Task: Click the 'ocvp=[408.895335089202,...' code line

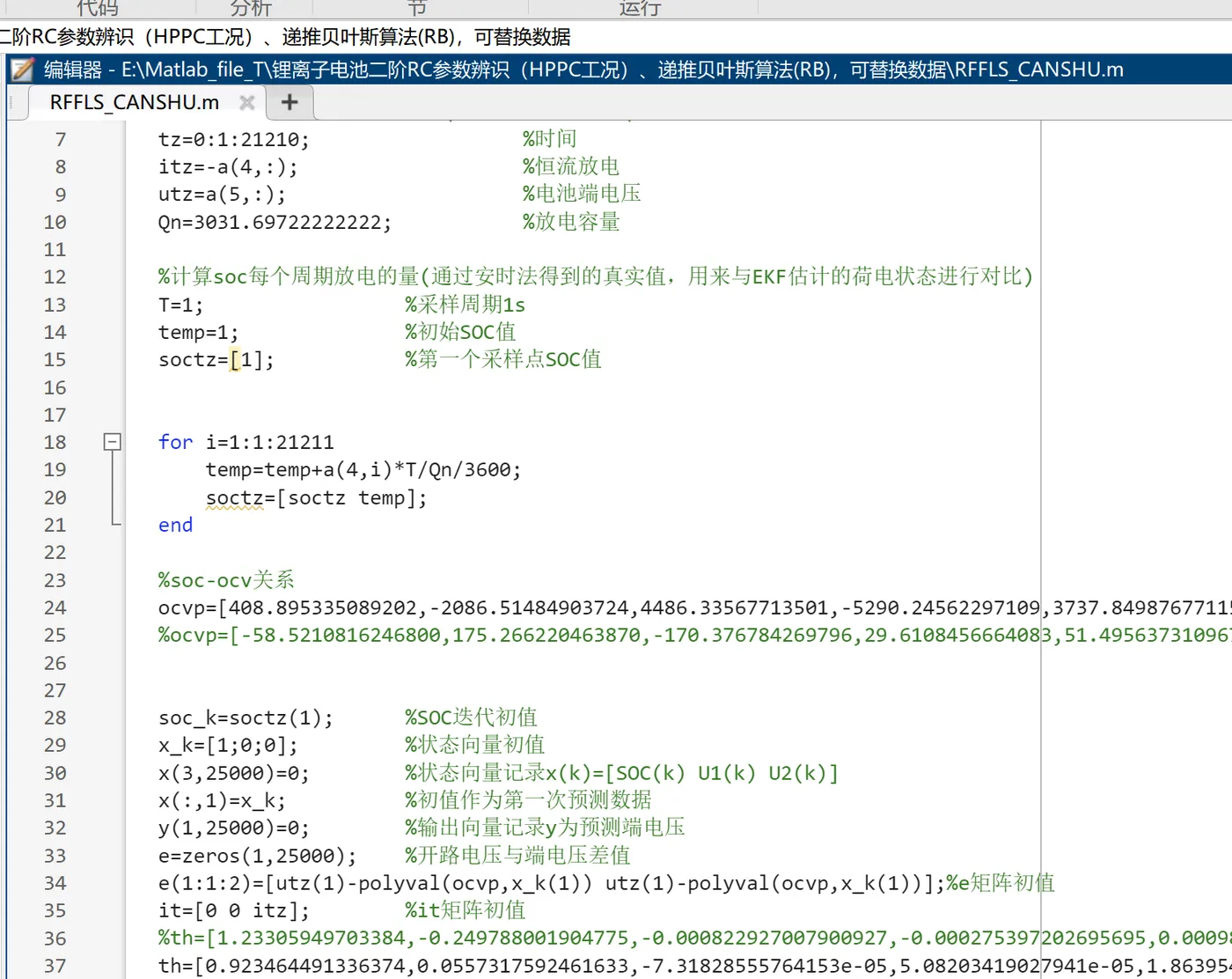Action: 695,607
